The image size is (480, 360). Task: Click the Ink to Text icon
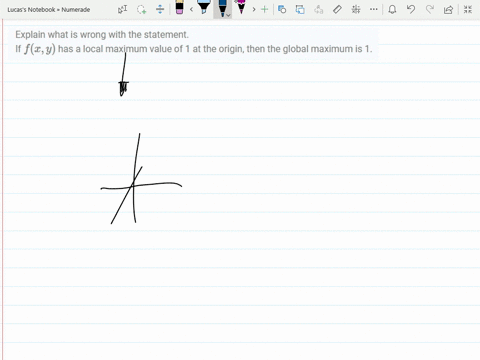319,9
